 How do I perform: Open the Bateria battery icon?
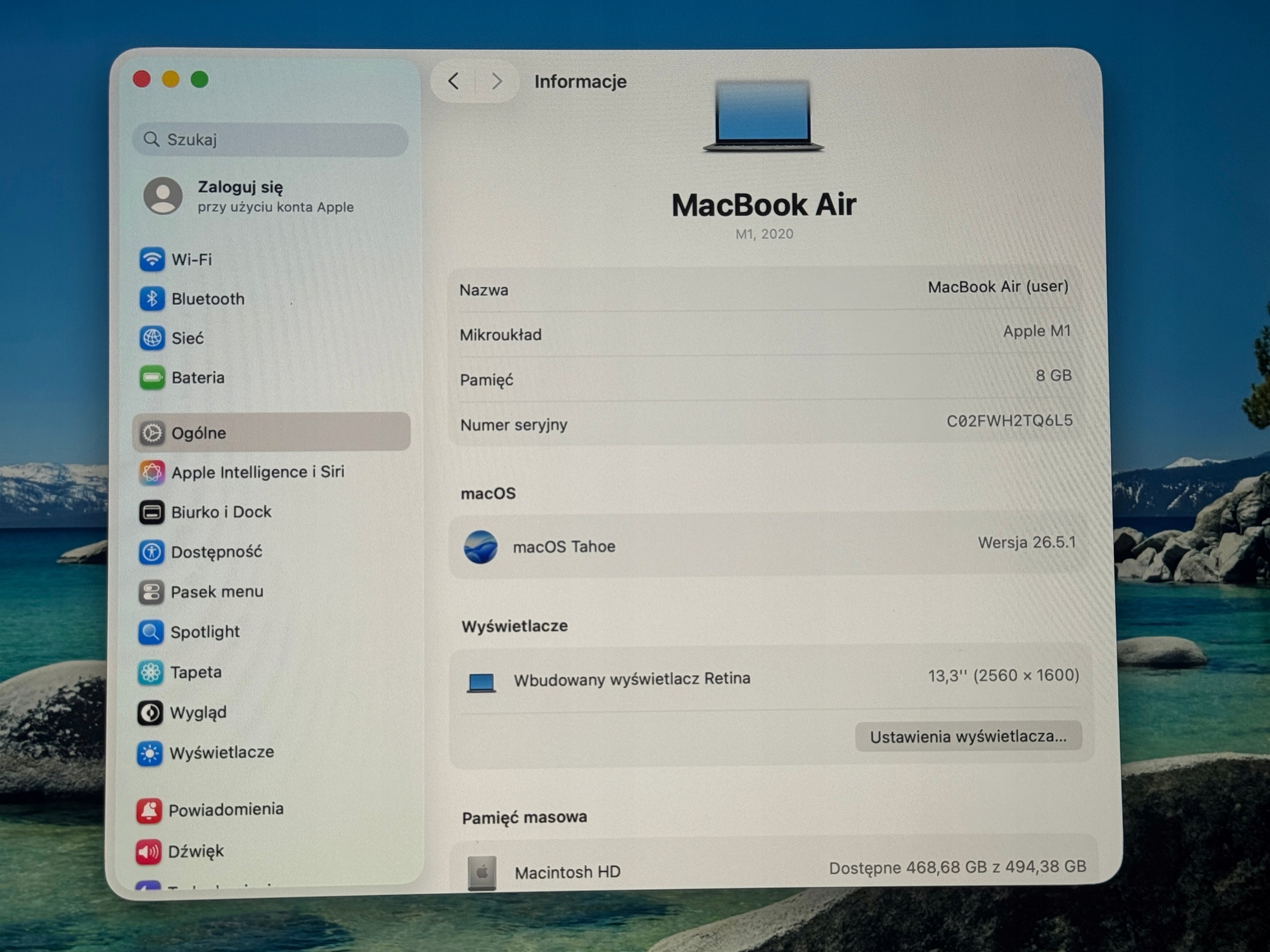pos(152,378)
